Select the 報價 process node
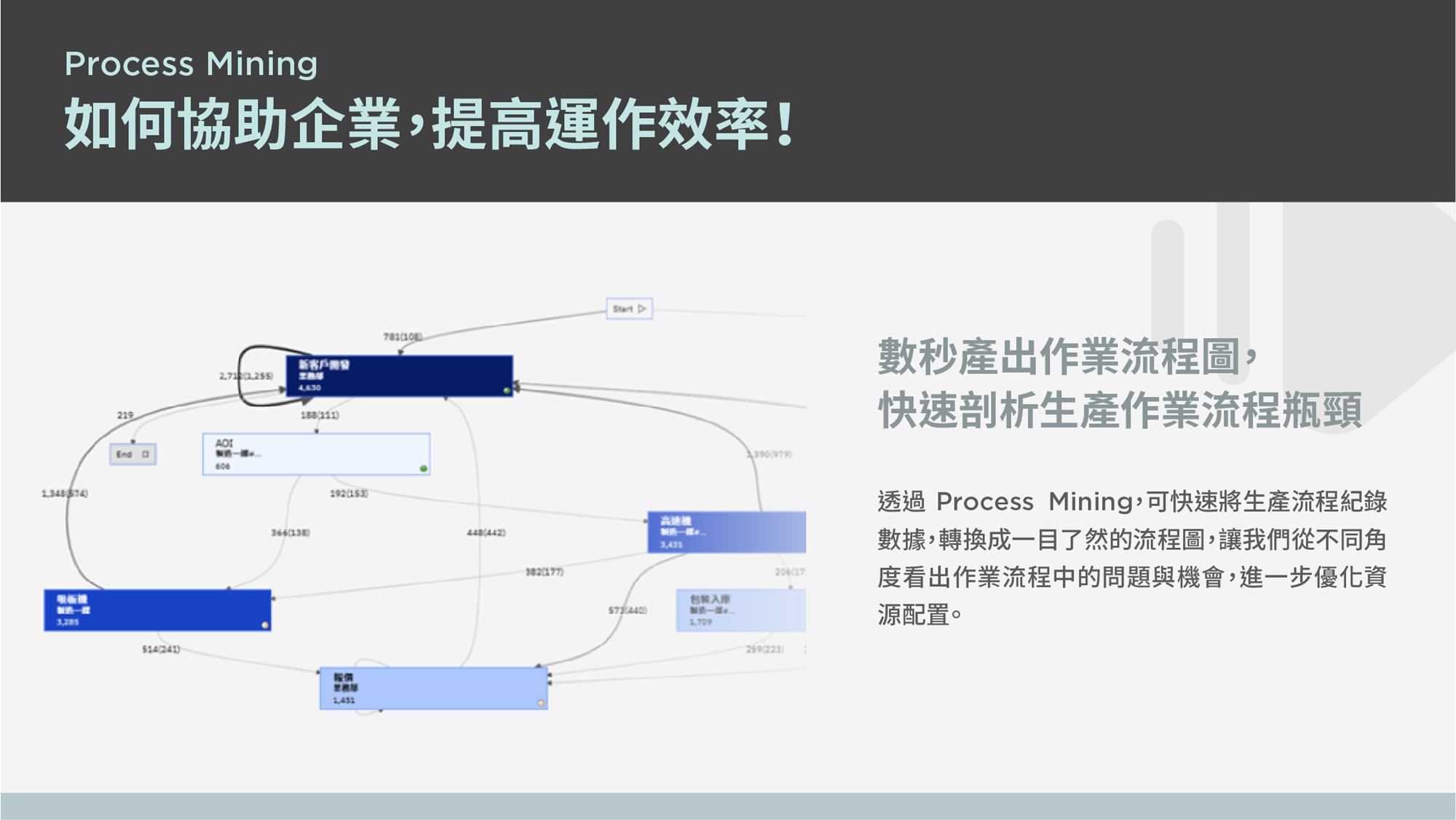This screenshot has width=1456, height=820. point(433,688)
